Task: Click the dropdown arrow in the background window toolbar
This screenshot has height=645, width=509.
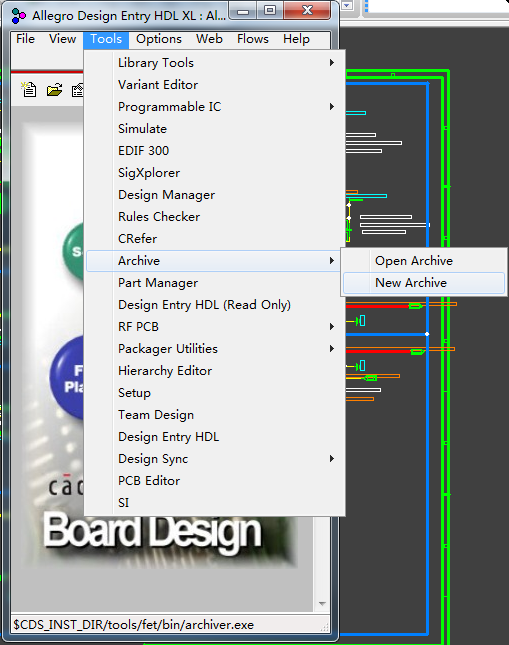Action: (347, 5)
